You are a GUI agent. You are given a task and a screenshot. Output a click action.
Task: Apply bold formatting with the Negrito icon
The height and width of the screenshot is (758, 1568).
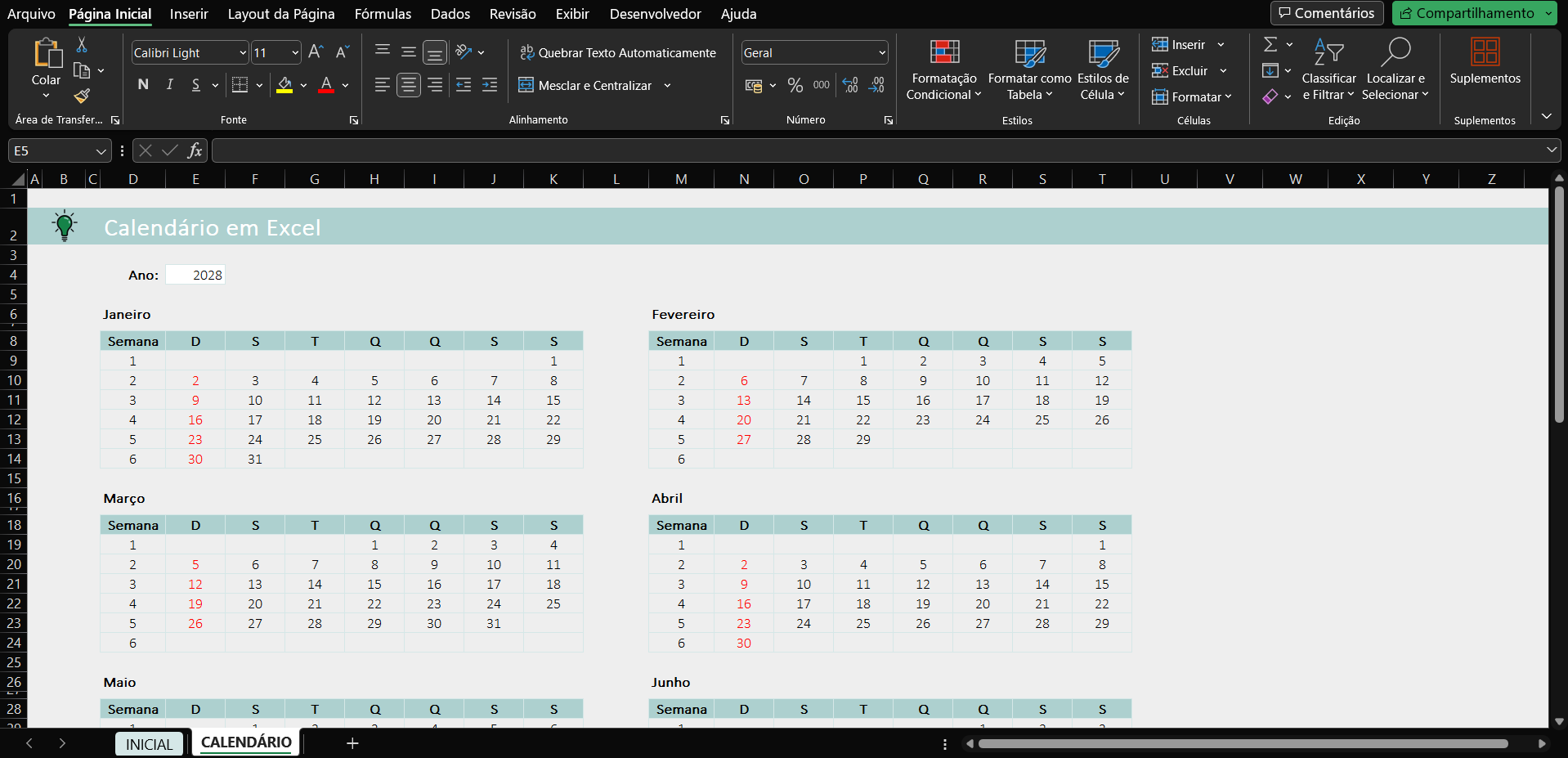(143, 84)
